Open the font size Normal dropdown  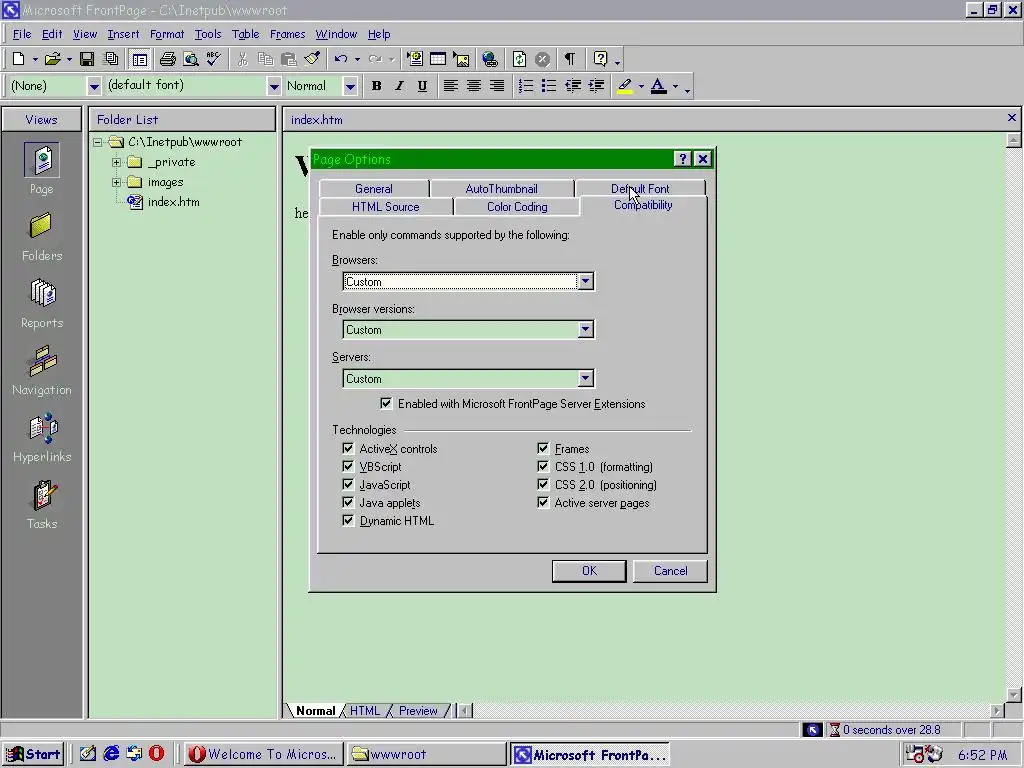tap(350, 86)
